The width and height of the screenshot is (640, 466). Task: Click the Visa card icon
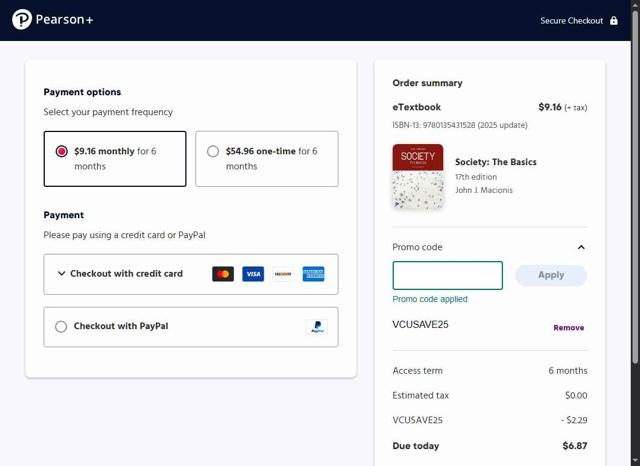(x=253, y=274)
